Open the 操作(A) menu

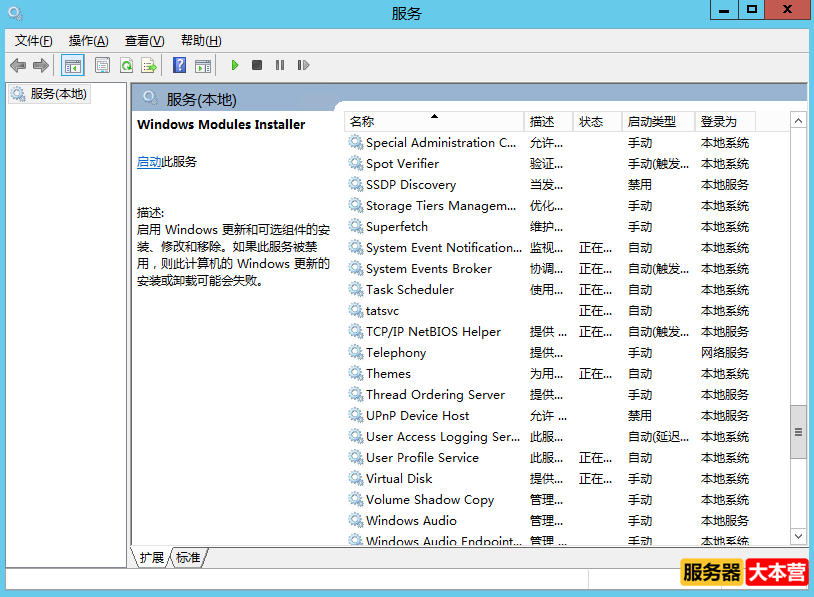[88, 40]
